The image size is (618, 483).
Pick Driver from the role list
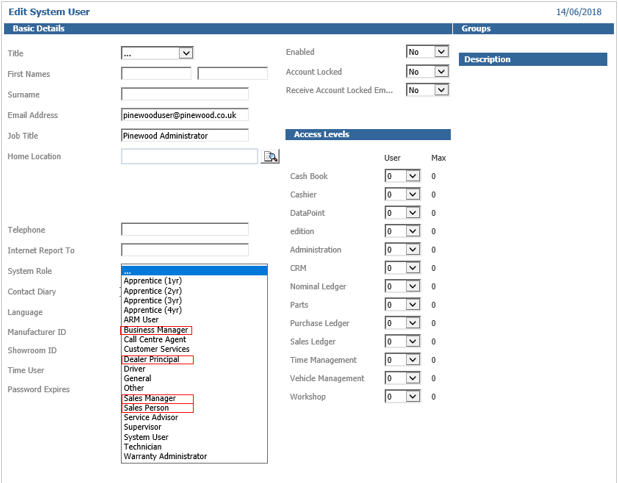click(194, 369)
